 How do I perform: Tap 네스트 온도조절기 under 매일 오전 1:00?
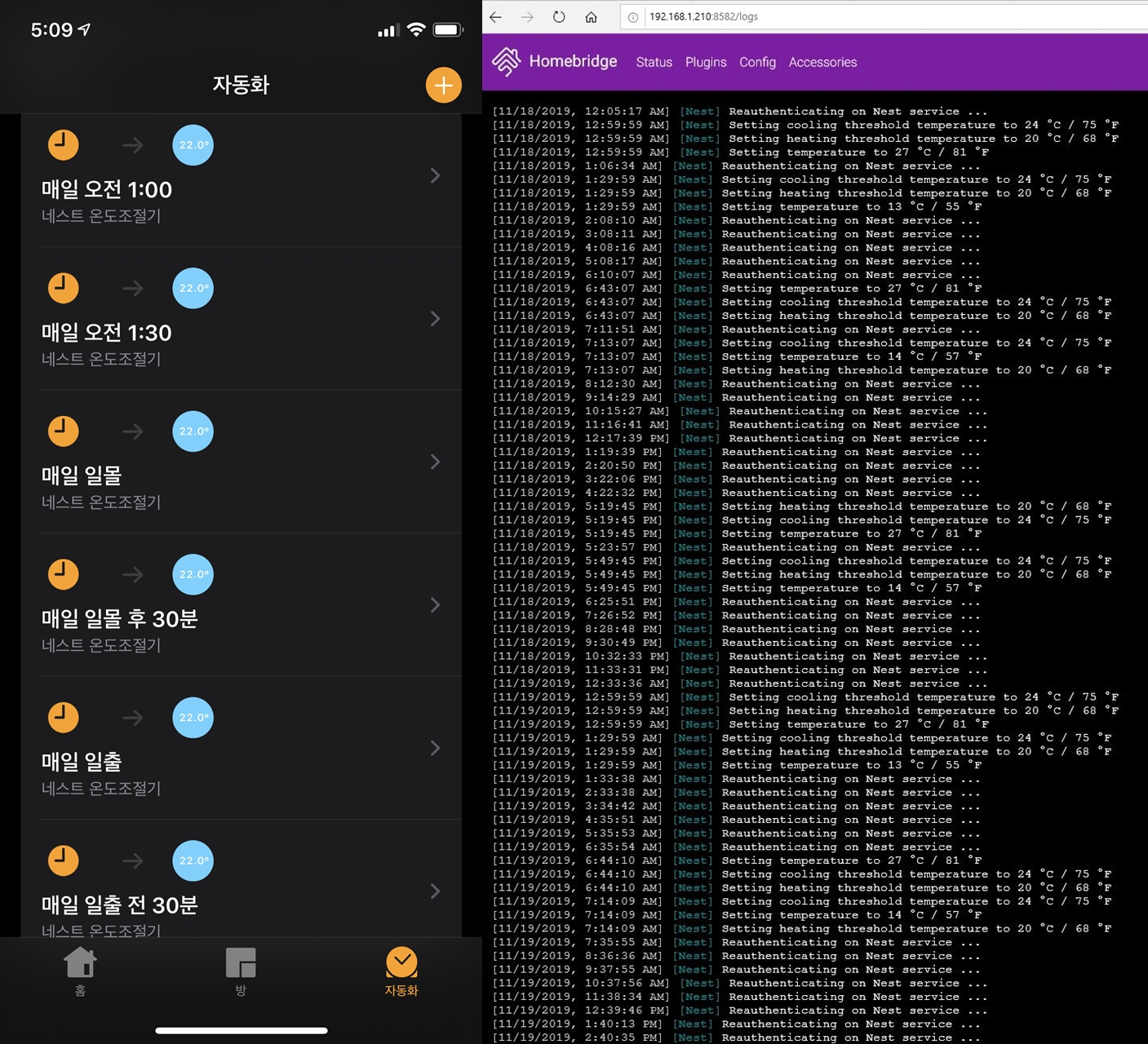click(101, 216)
